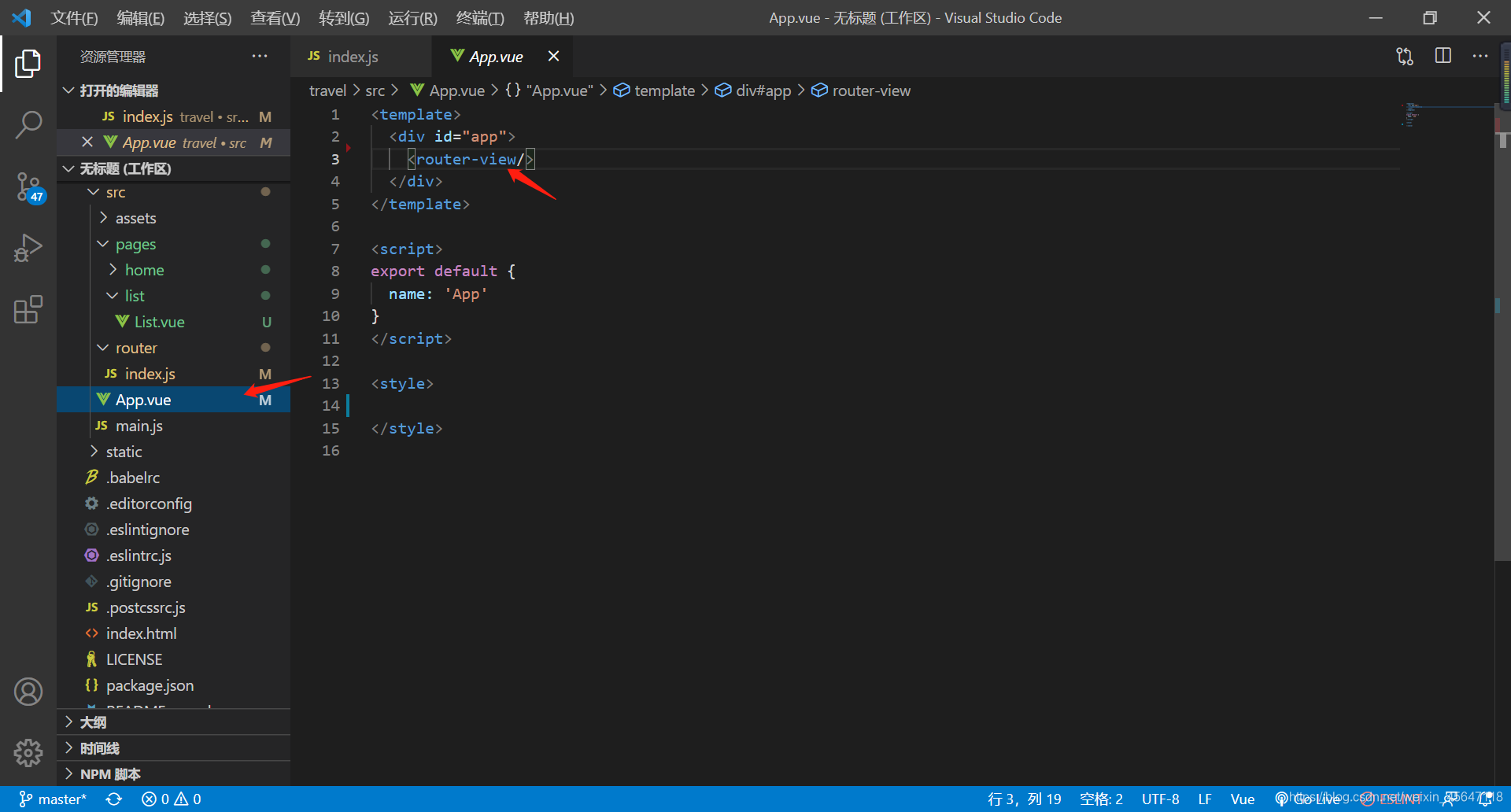Click the VS Code logo icon
This screenshot has width=1511, height=812.
(x=21, y=17)
